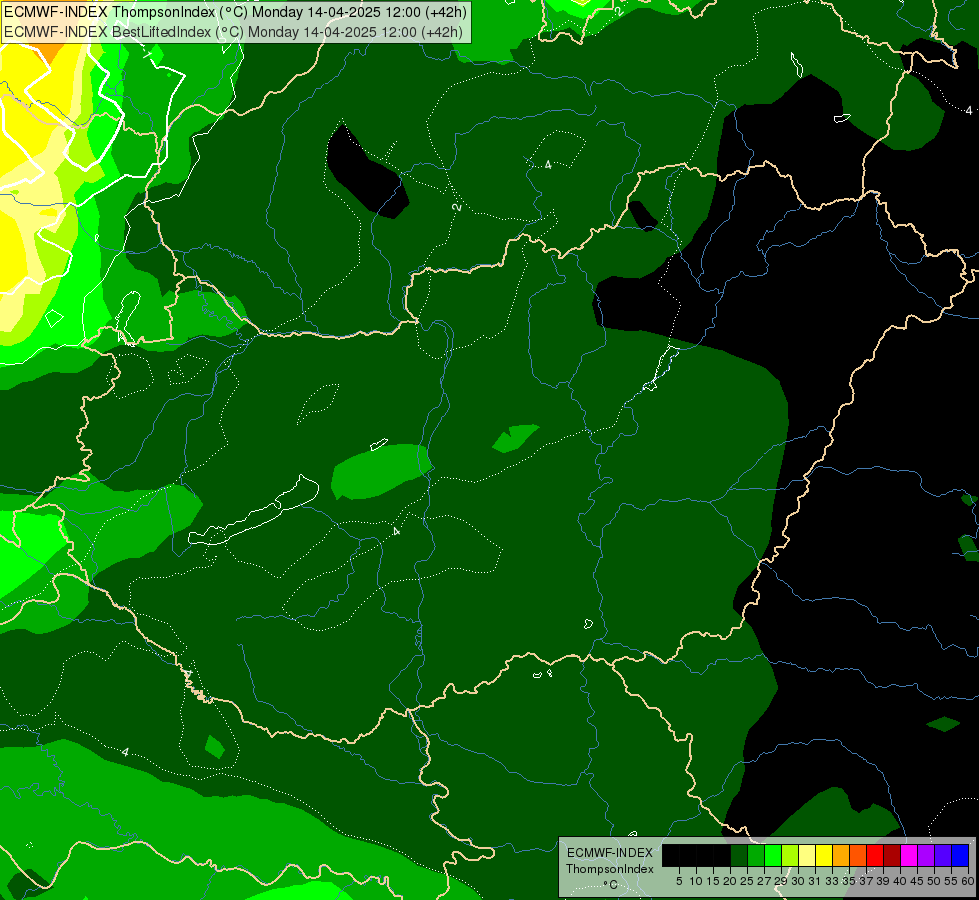
Task: Select the magenta 40–45 legend swatch
Action: point(909,855)
